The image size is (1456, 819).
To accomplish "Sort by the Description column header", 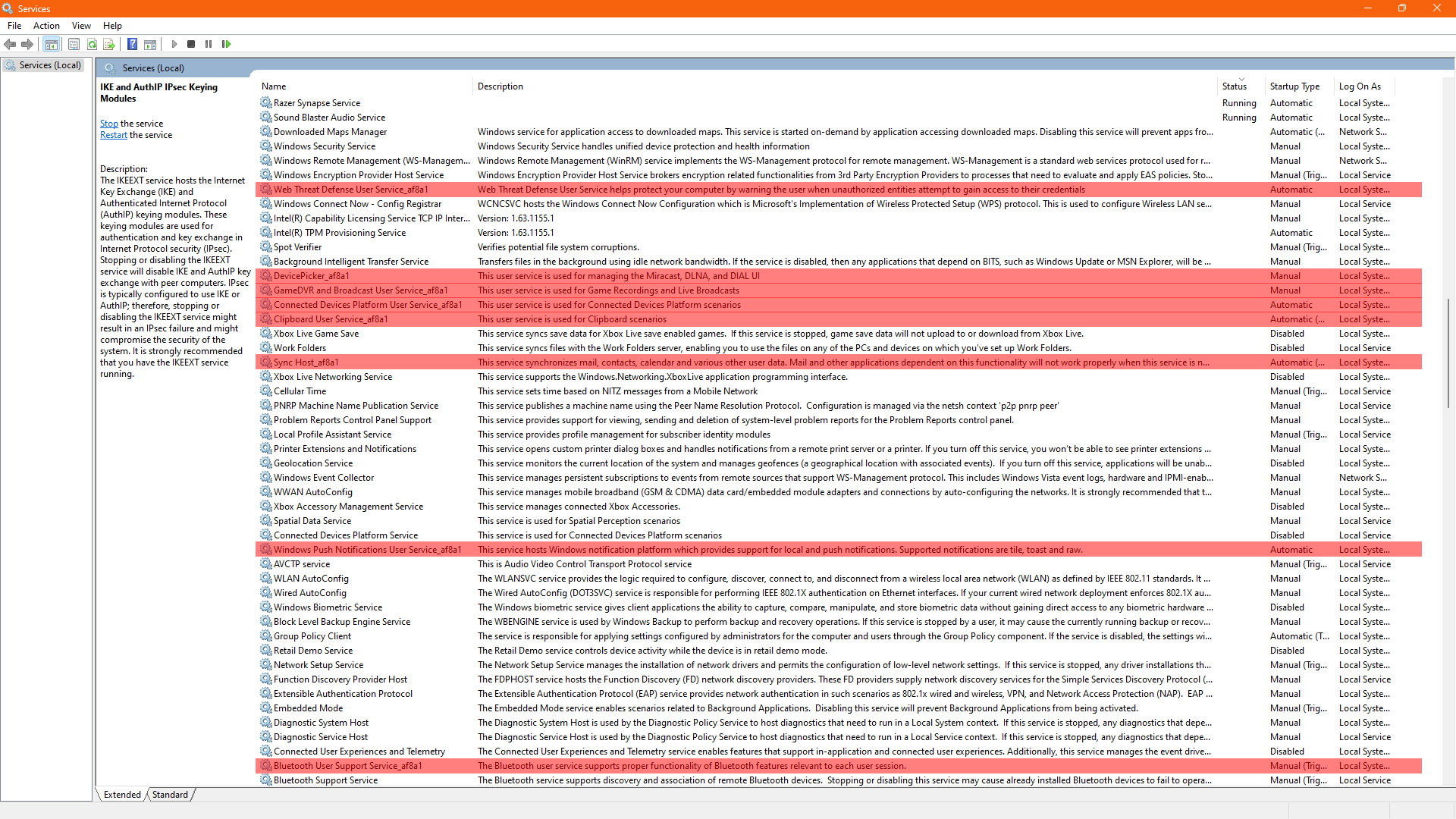I will click(x=845, y=86).
